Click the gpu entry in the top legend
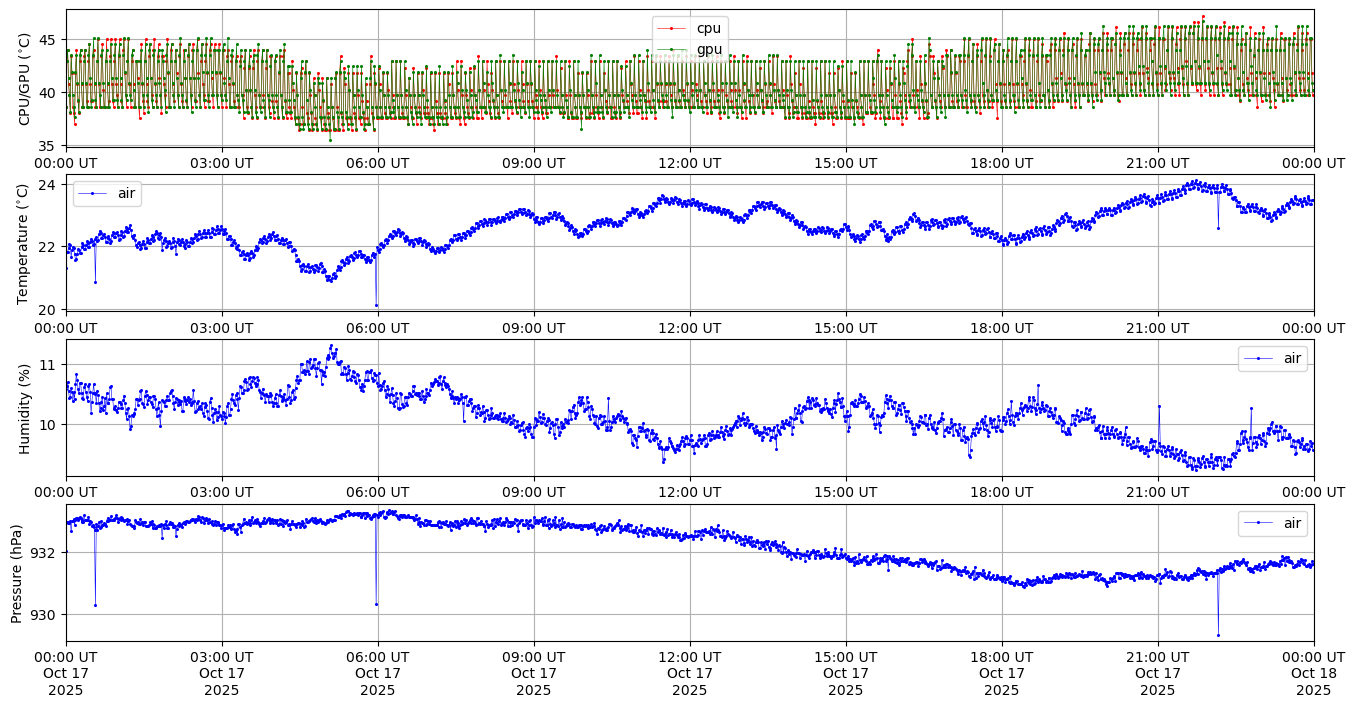1355x707 pixels. click(x=708, y=49)
